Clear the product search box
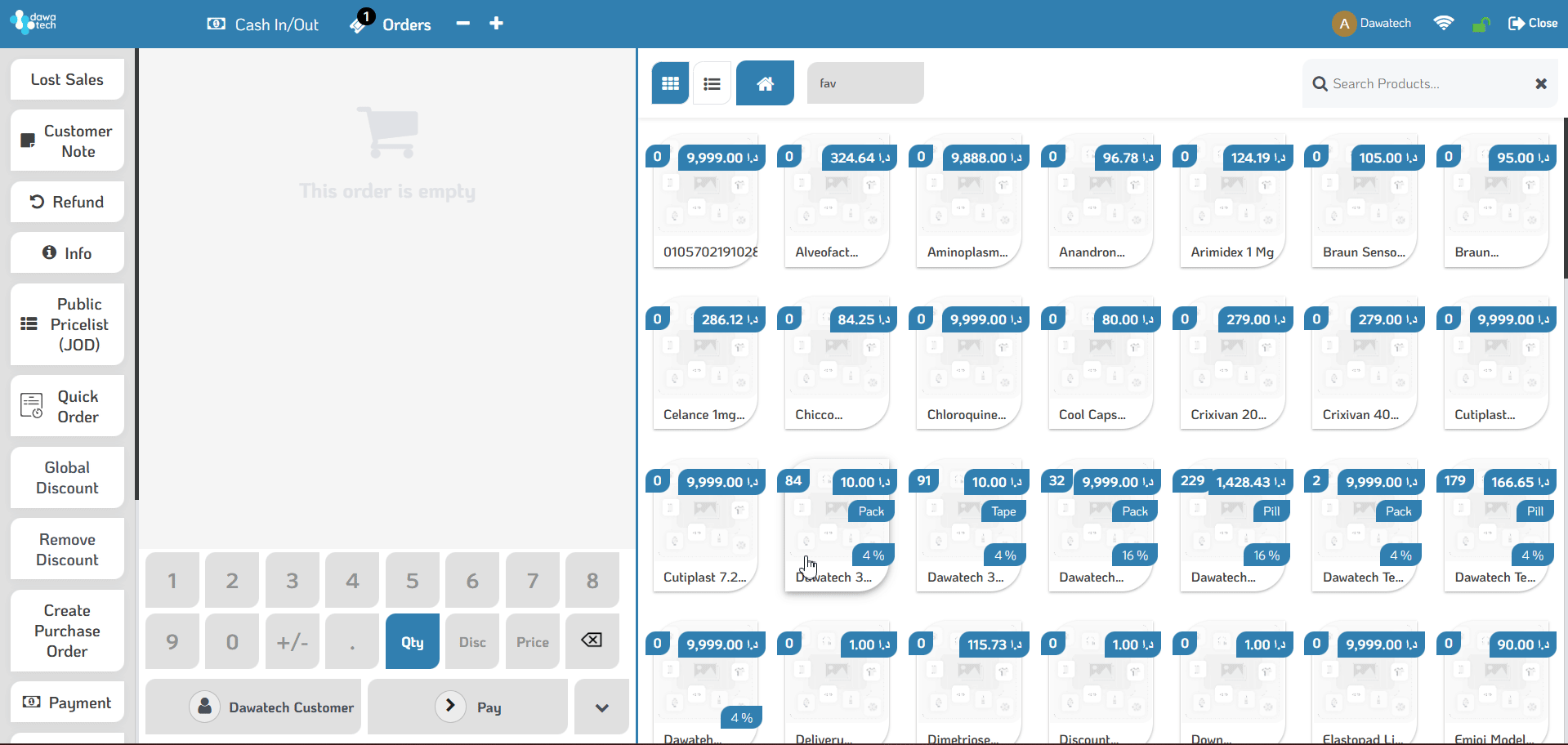 click(1541, 83)
